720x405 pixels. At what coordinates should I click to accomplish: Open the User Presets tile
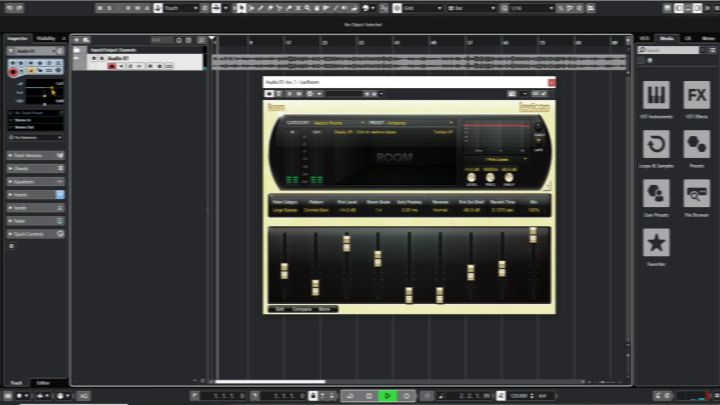(656, 193)
